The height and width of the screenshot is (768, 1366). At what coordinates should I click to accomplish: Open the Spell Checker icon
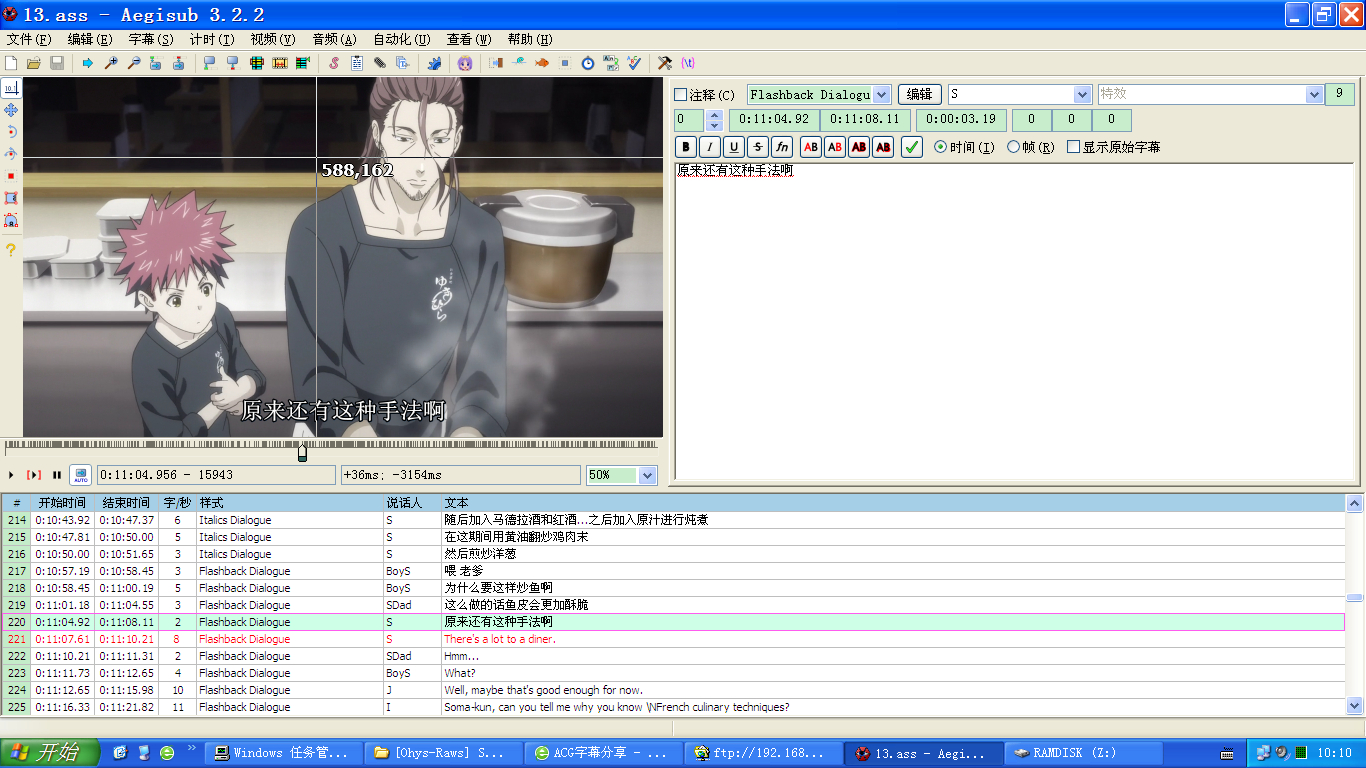pyautogui.click(x=634, y=63)
